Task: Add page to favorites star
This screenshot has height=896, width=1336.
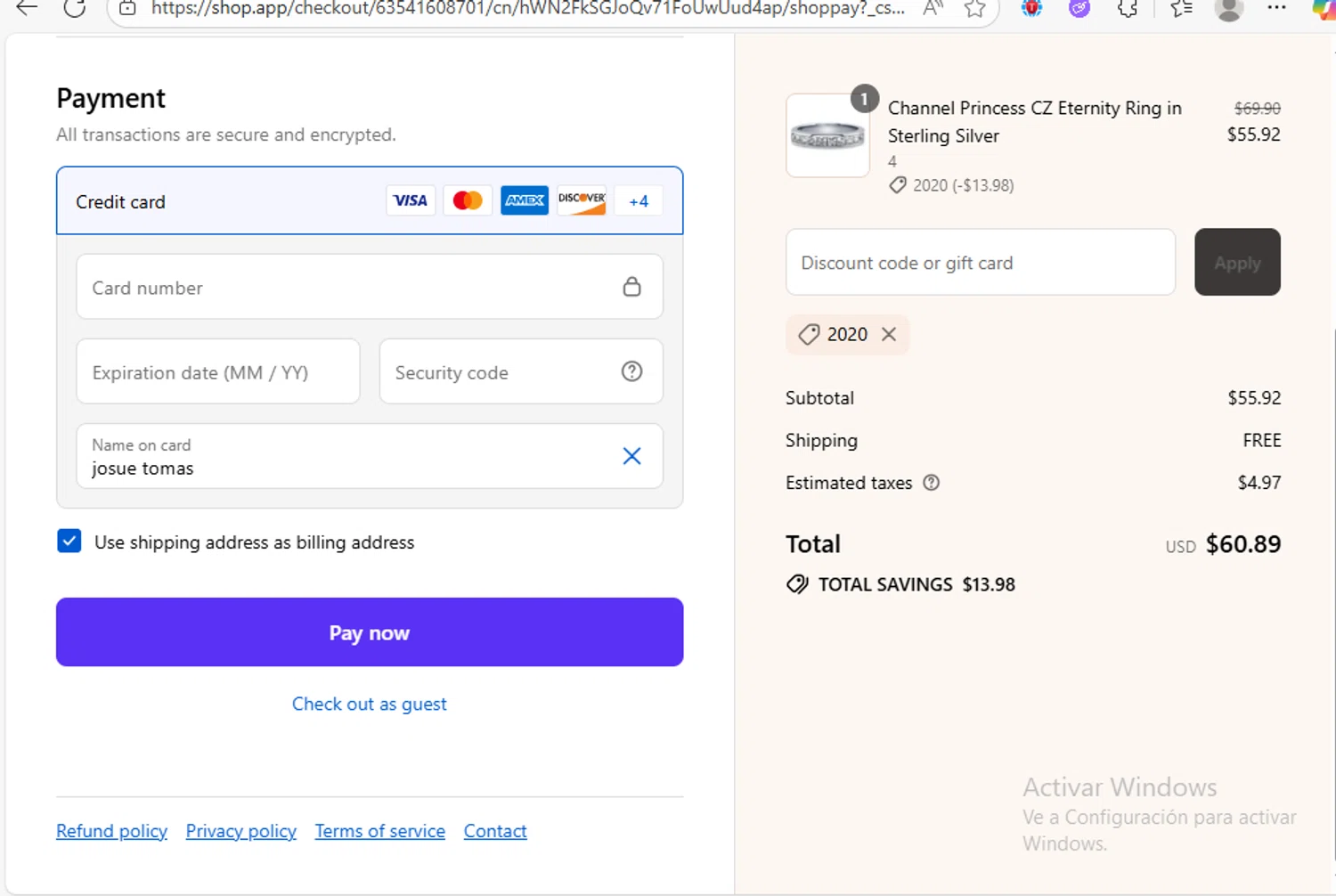Action: coord(975,9)
